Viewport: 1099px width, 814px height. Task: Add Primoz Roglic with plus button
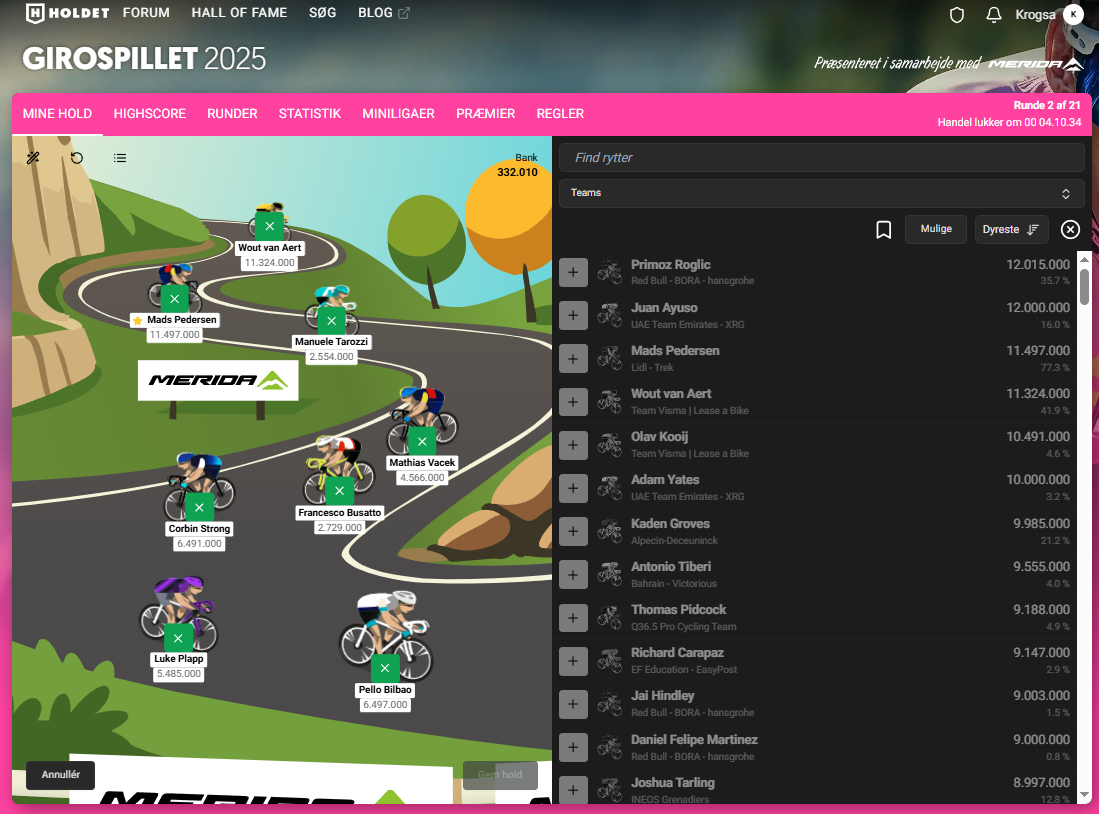(x=573, y=272)
